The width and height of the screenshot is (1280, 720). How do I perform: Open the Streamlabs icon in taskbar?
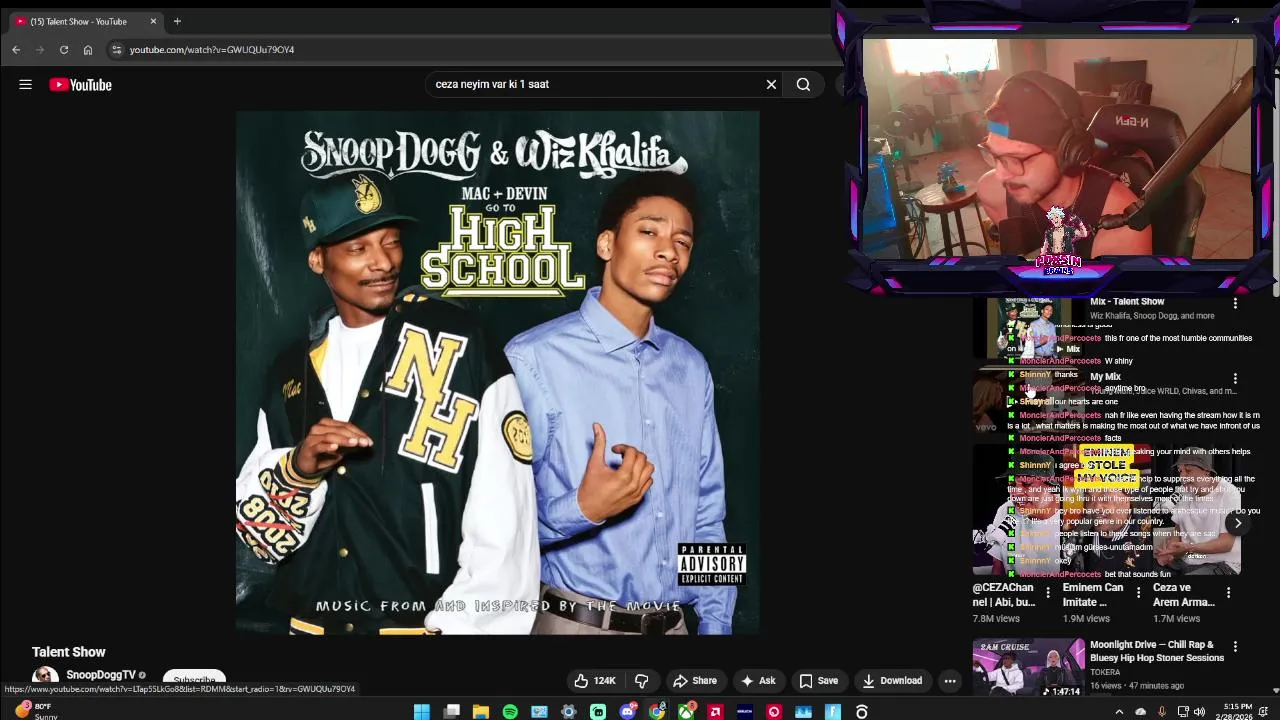(x=598, y=712)
